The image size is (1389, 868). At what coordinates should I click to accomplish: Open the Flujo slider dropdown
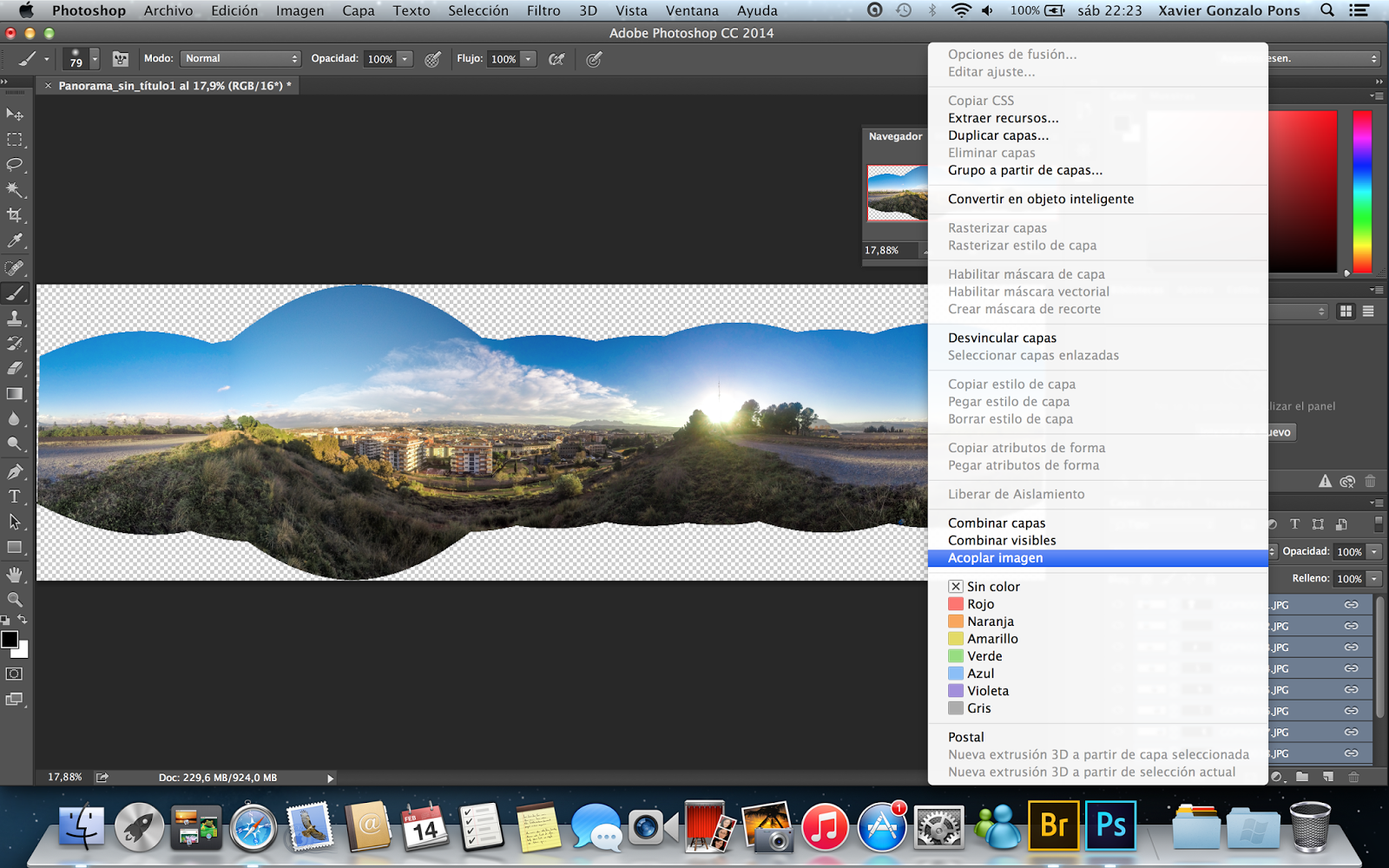pos(528,59)
